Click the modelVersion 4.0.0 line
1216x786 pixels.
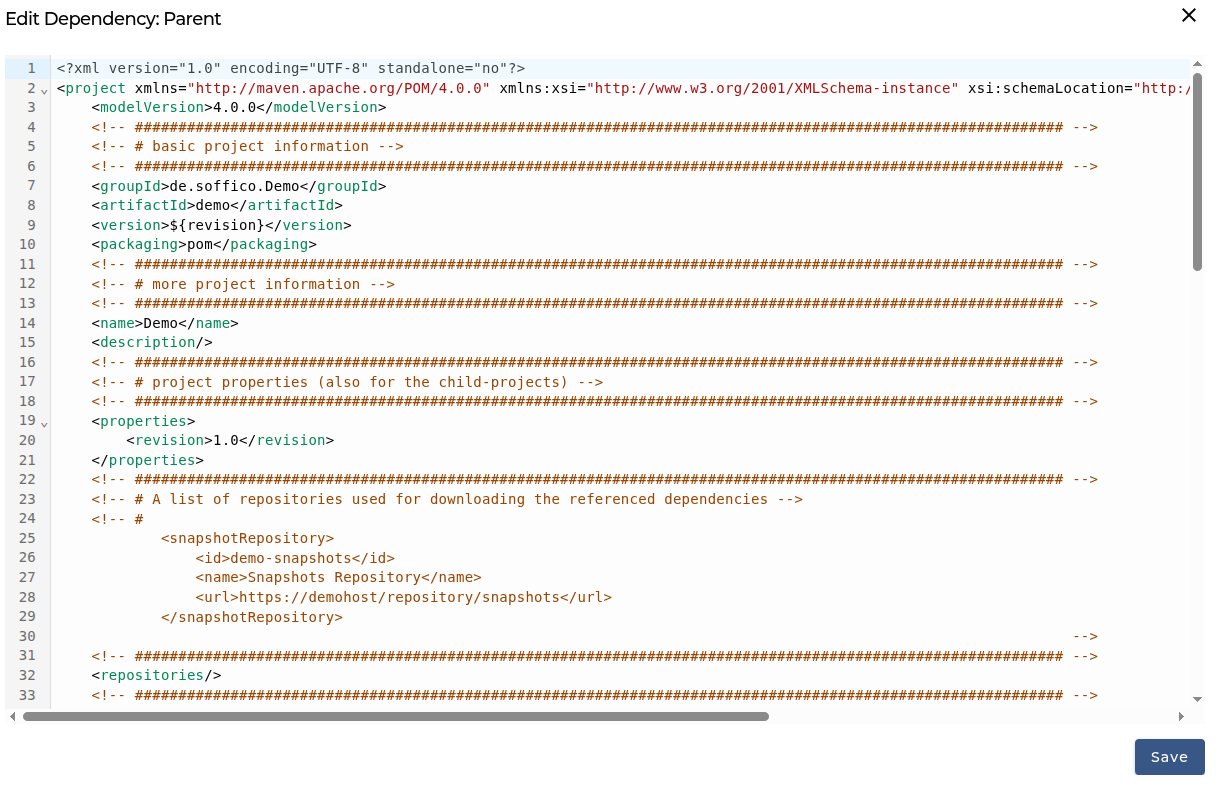pyautogui.click(x=239, y=107)
